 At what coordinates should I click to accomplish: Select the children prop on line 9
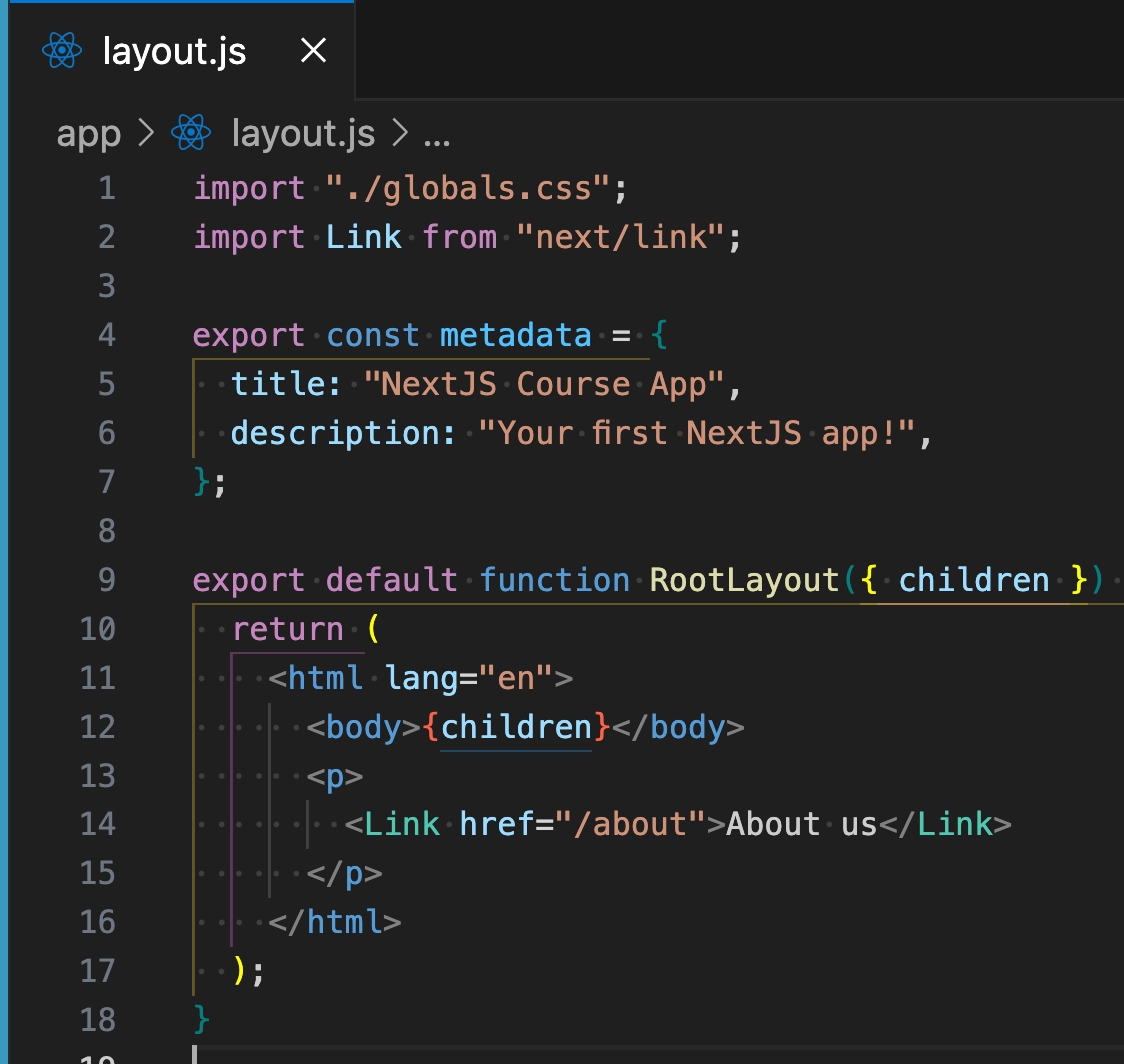973,579
